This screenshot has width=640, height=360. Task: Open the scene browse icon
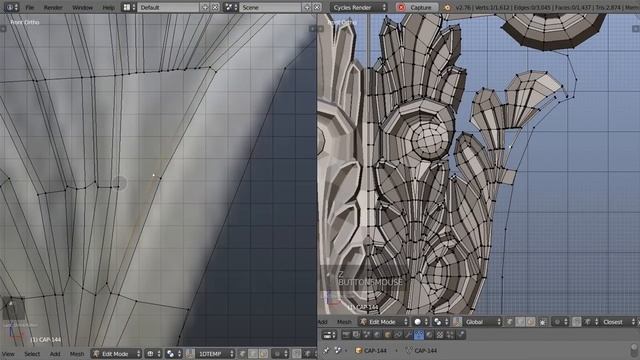(x=231, y=7)
